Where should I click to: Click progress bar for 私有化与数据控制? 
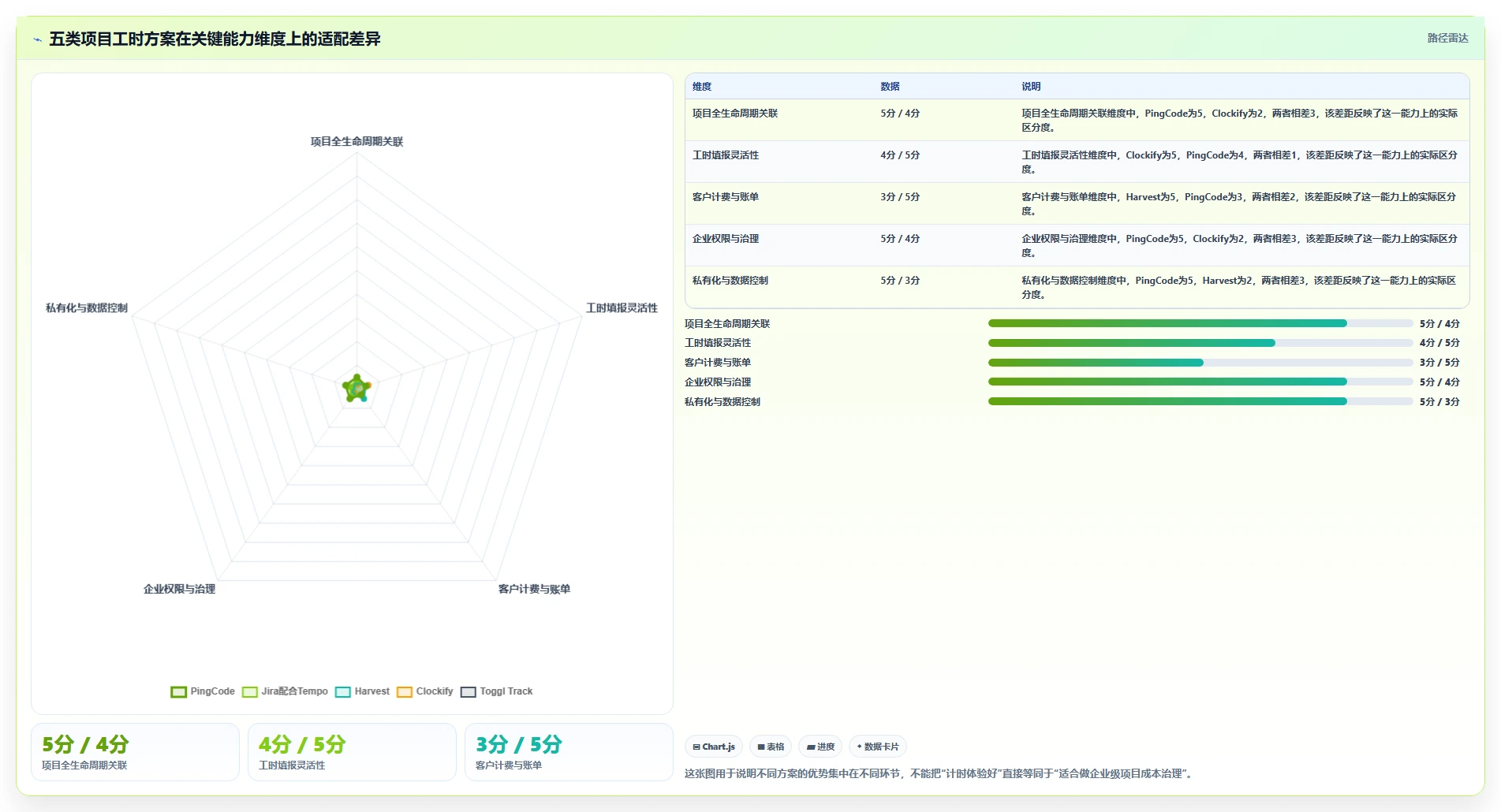tap(1200, 401)
